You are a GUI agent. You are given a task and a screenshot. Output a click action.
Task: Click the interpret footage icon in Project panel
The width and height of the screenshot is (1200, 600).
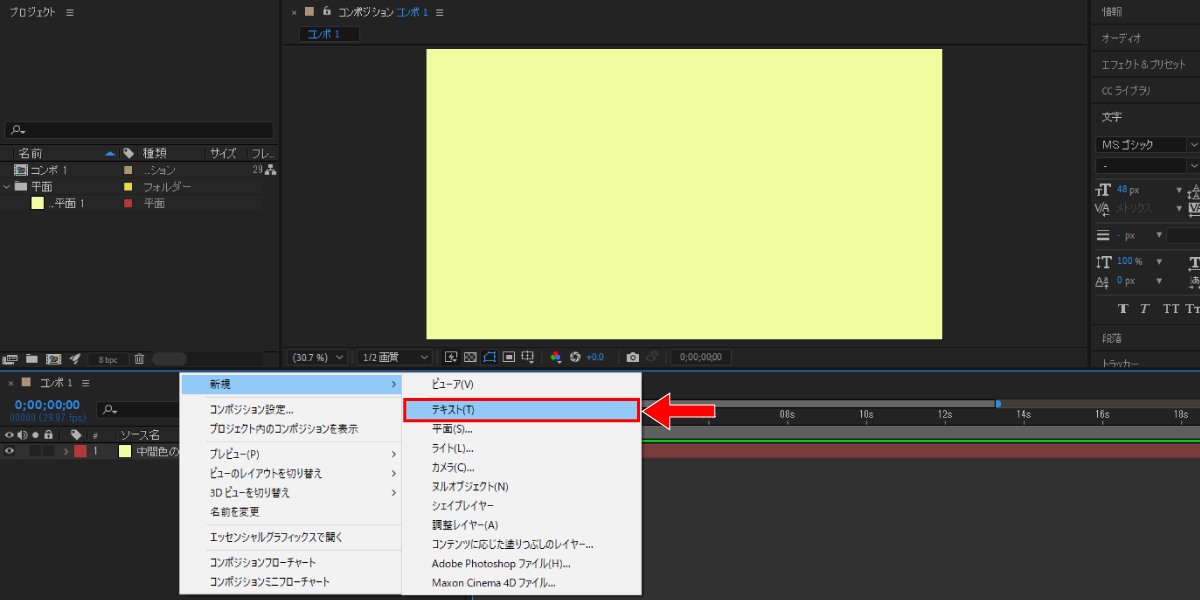coord(11,358)
